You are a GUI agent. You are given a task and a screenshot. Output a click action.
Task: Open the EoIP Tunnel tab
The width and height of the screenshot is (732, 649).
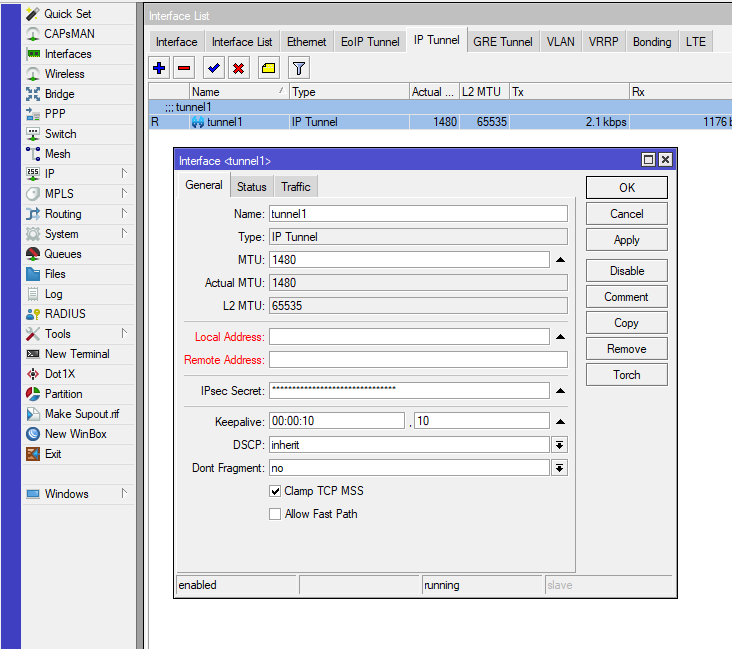[x=370, y=42]
